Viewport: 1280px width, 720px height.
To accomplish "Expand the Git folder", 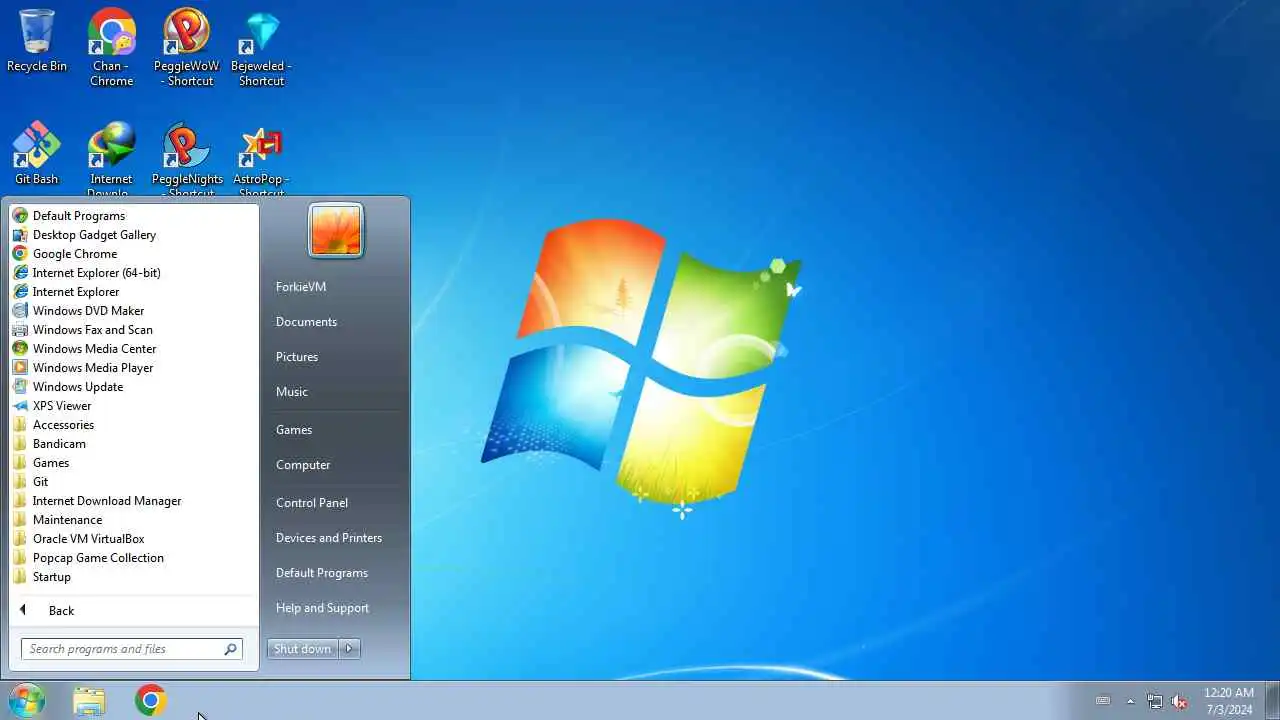I will (x=134, y=482).
